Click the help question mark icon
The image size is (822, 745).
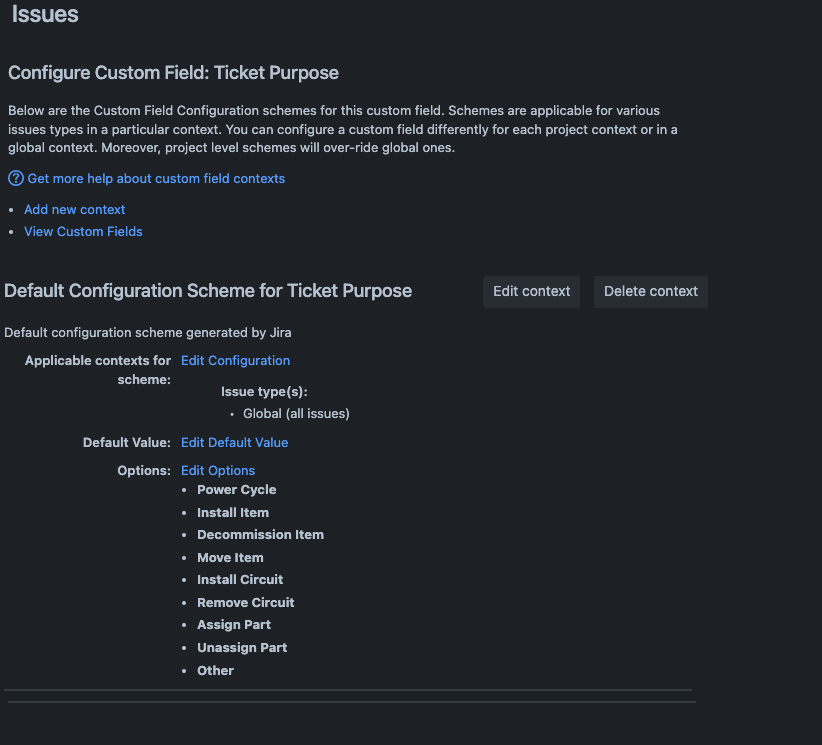tap(16, 178)
